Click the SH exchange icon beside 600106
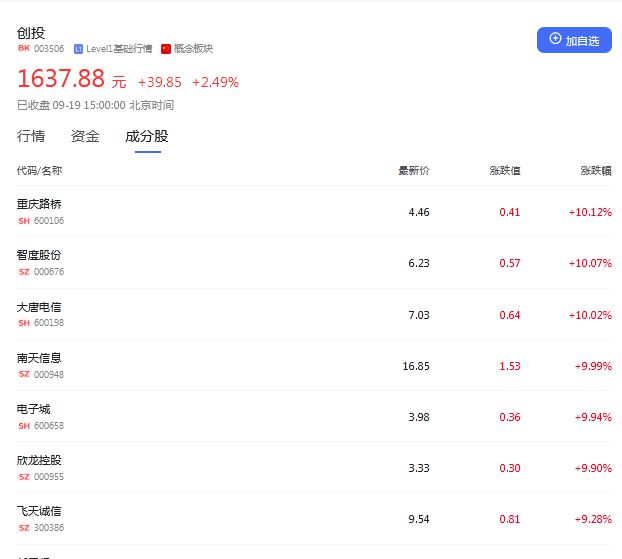The image size is (622, 559). (24, 221)
